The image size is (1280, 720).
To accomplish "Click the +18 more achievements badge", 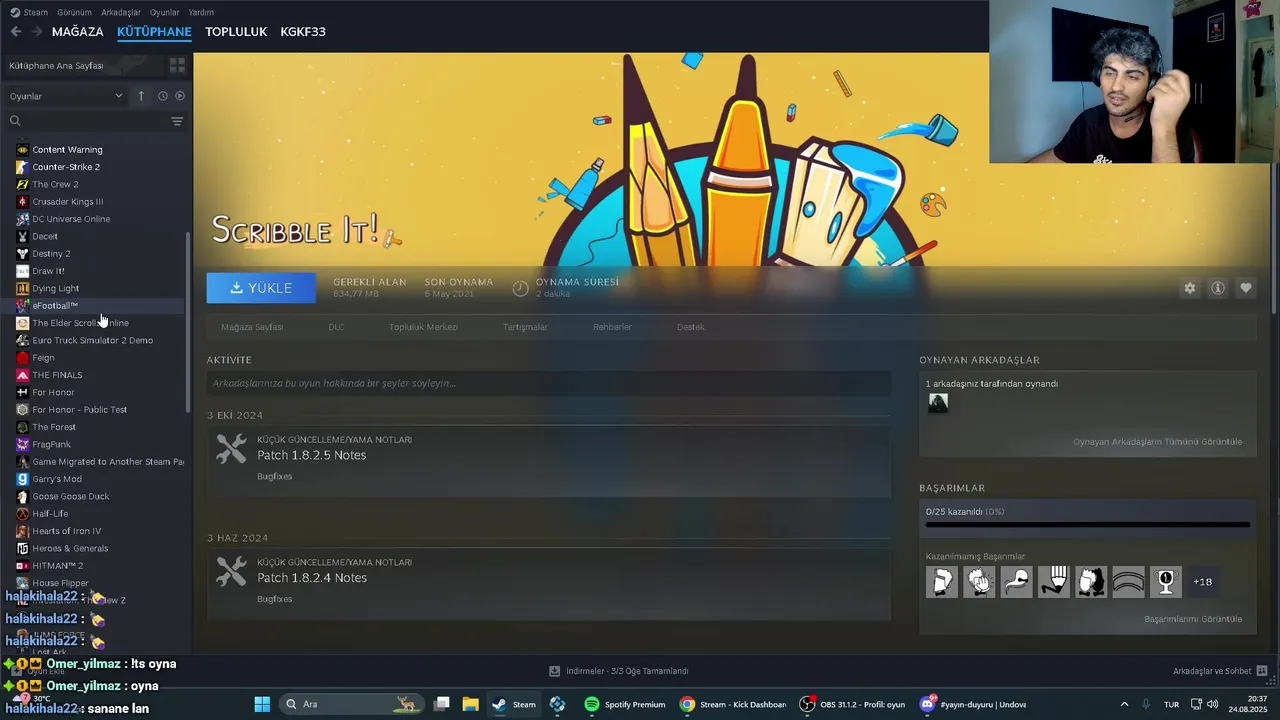I will 1202,582.
